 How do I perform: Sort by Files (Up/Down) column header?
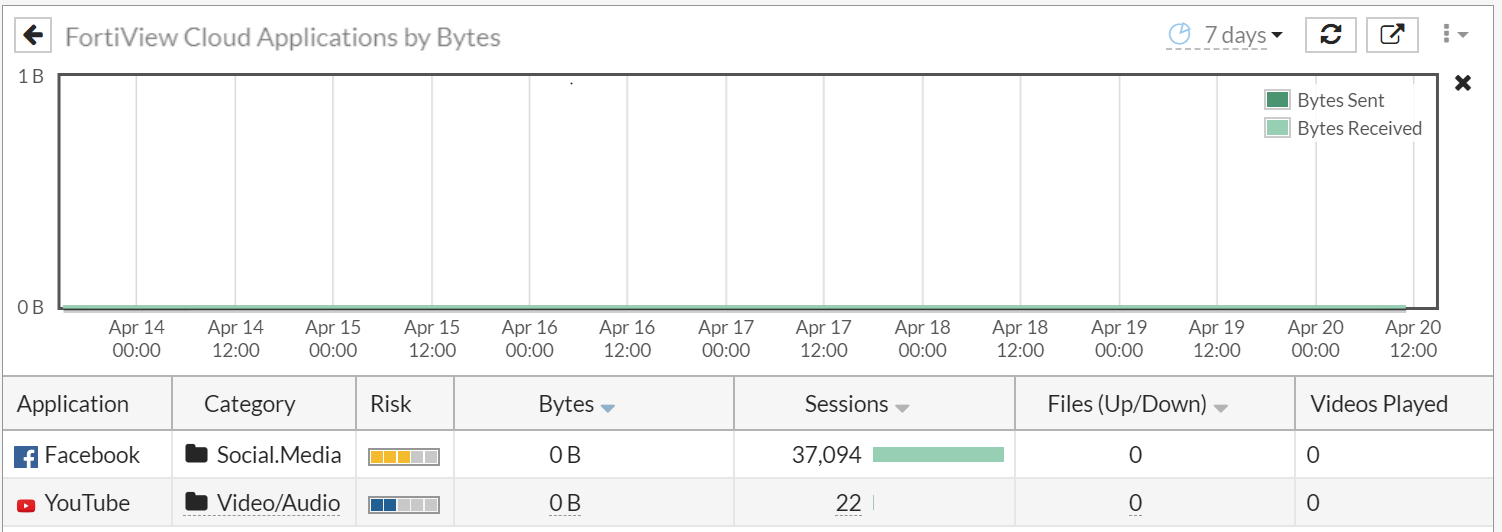pyautogui.click(x=1137, y=405)
